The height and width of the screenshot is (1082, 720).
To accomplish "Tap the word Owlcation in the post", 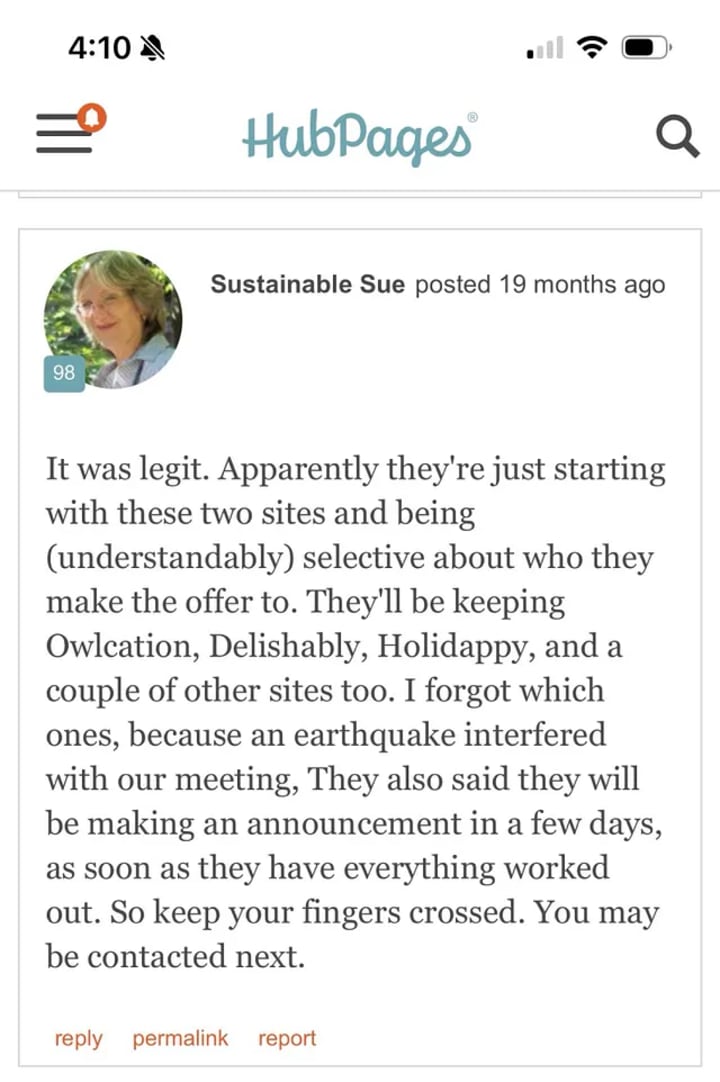I will coord(122,647).
